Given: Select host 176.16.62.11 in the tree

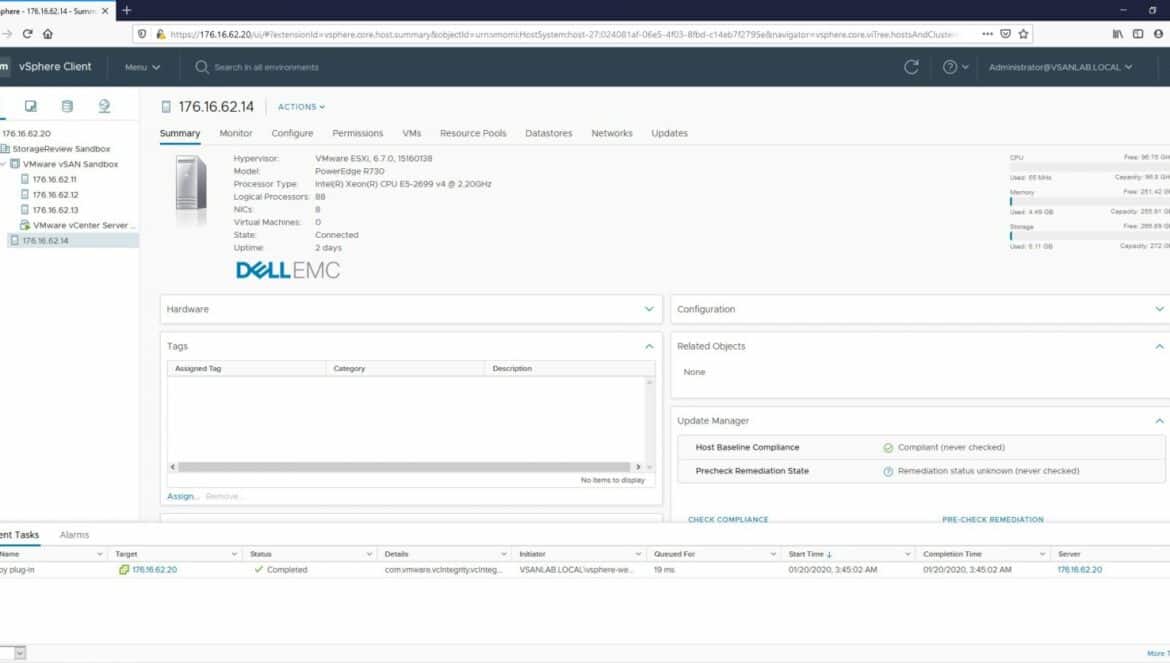Looking at the screenshot, I should (x=54, y=179).
